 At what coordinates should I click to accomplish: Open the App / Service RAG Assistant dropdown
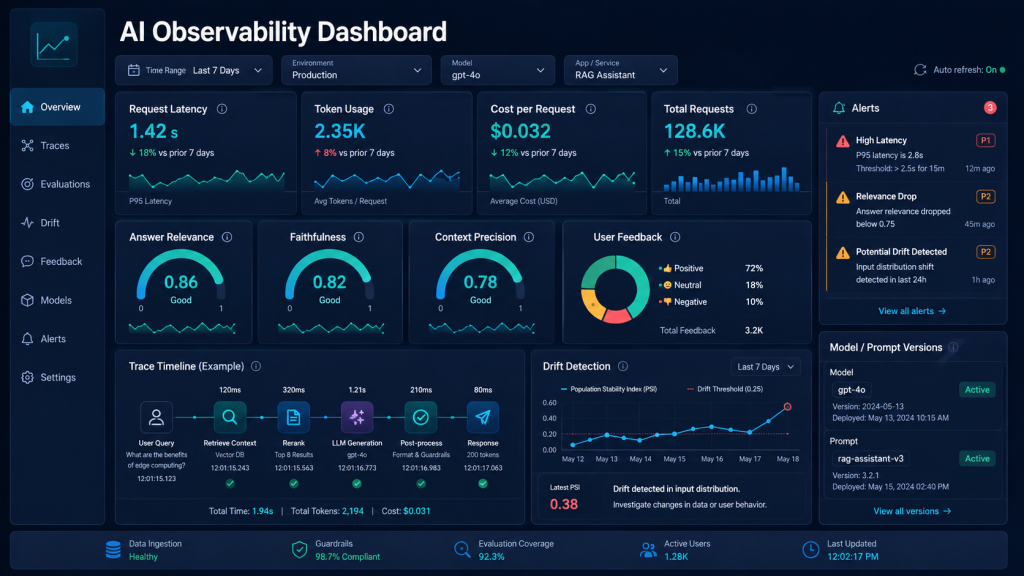click(620, 70)
